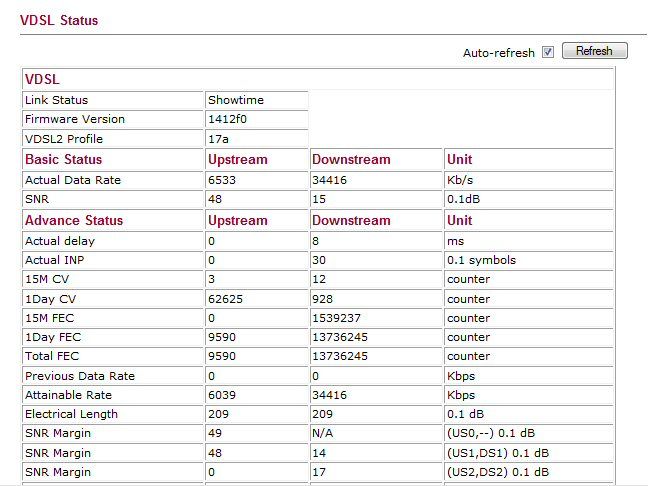The image size is (648, 486).
Task: Click 15M FEC downstream value 1539237
Action: (336, 318)
